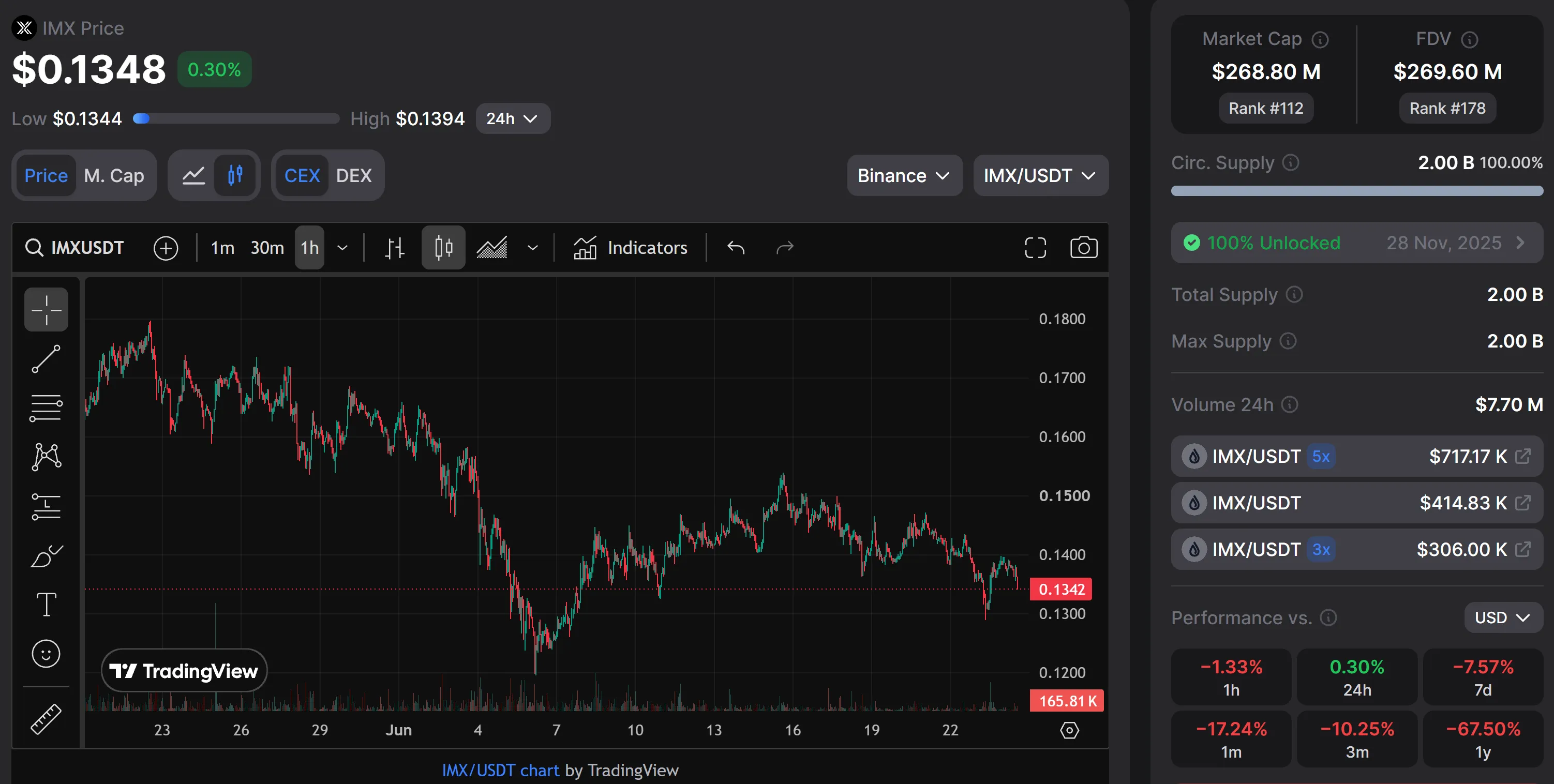Expand more chart styles chevron

[x=532, y=248]
